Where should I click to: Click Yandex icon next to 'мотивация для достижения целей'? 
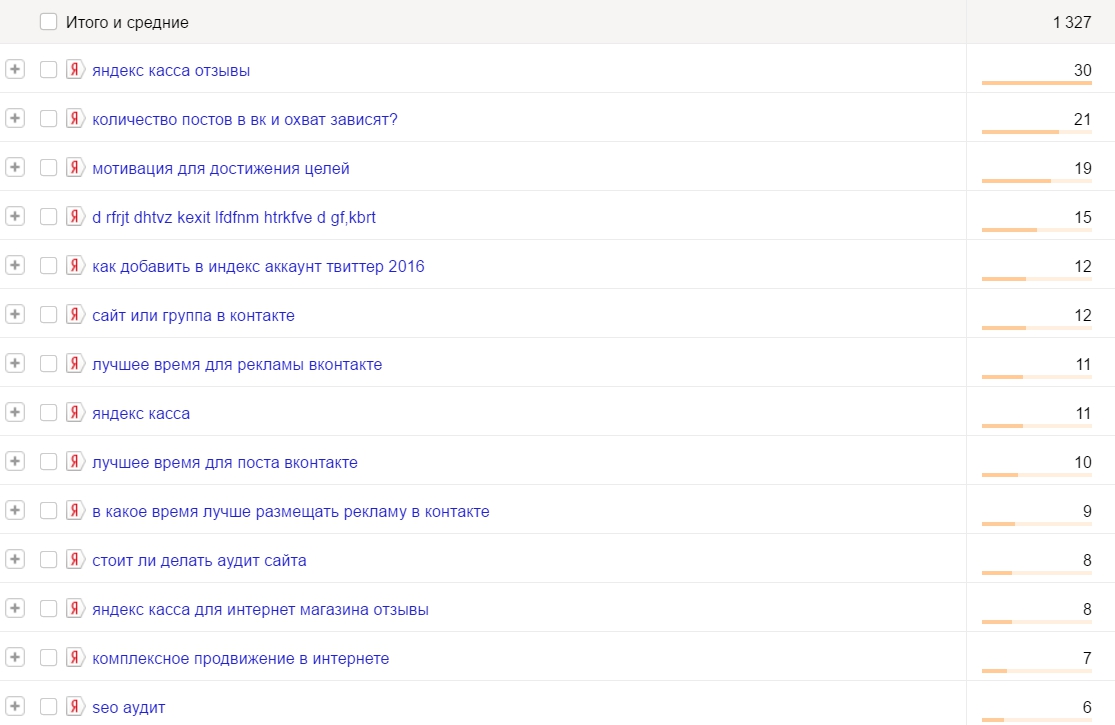tap(75, 168)
